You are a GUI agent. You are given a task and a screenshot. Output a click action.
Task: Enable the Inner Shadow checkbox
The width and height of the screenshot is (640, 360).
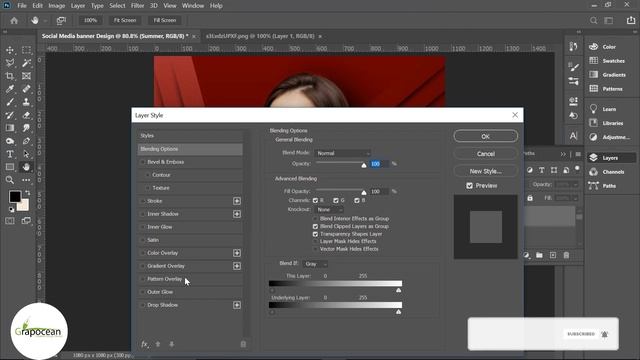(x=142, y=214)
